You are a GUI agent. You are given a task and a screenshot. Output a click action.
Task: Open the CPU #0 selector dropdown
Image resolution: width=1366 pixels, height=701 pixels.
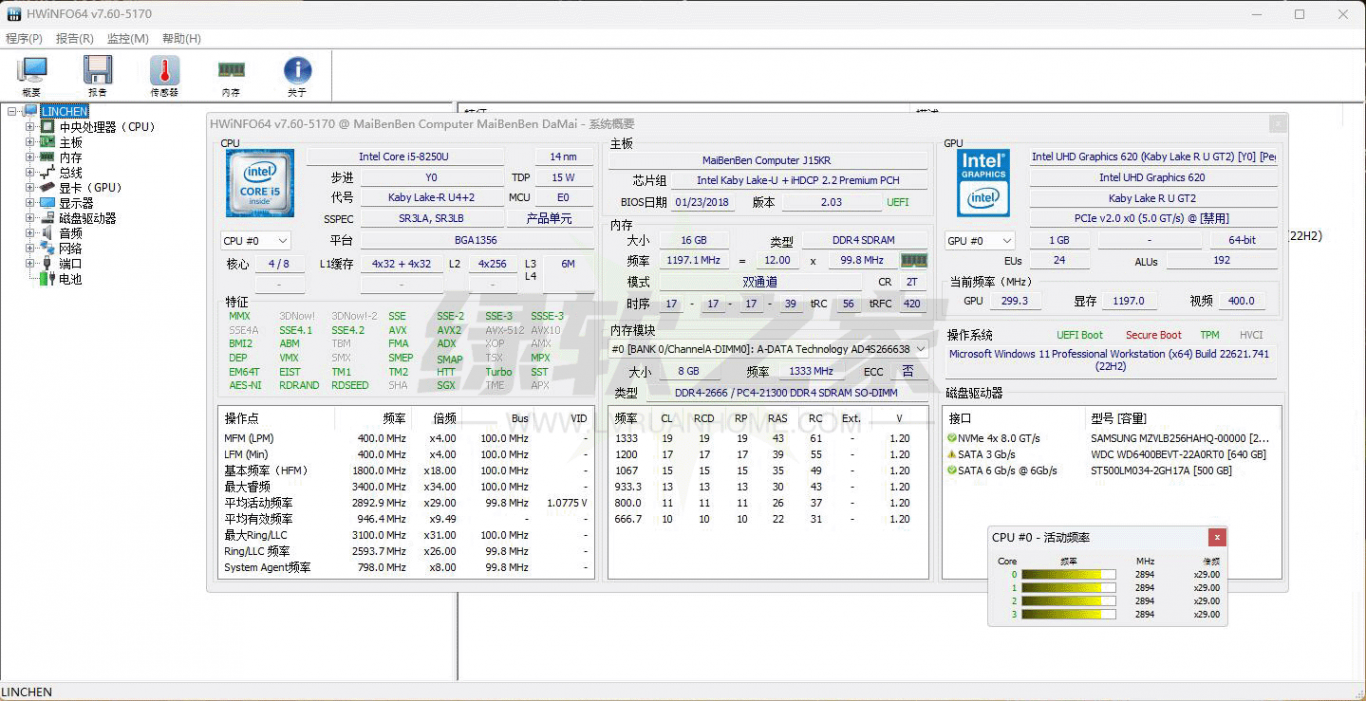point(256,241)
